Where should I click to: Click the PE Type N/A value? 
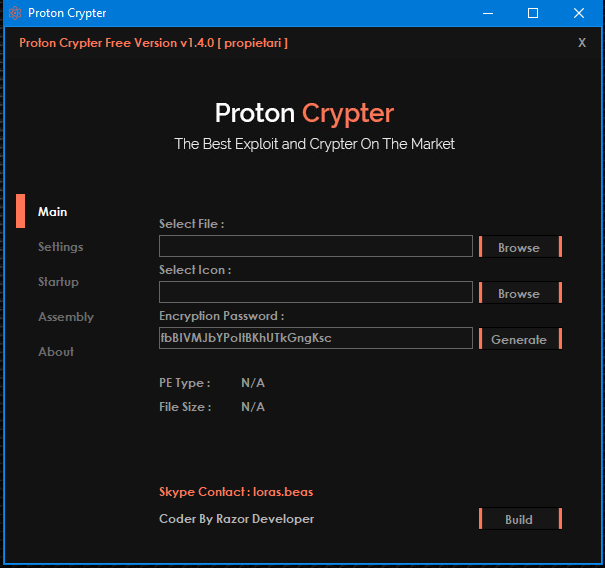tap(253, 383)
